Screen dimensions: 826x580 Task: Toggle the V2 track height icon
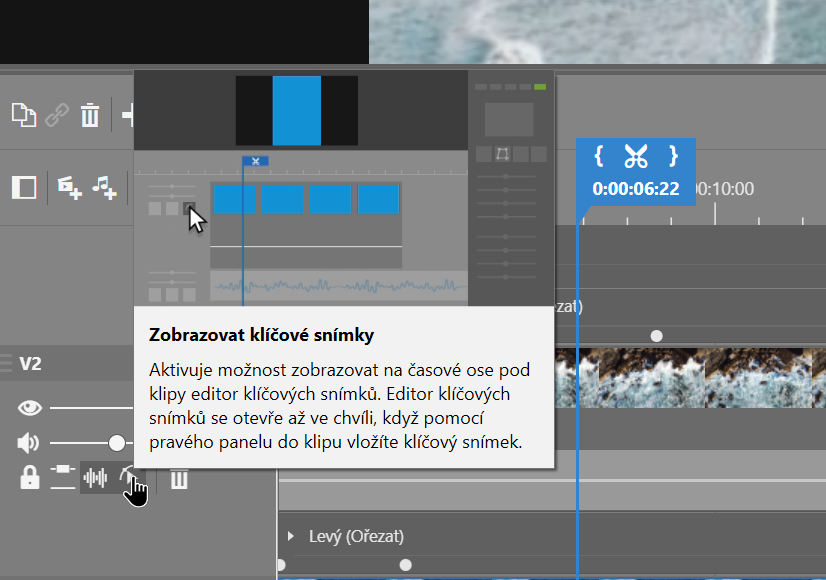tap(63, 479)
